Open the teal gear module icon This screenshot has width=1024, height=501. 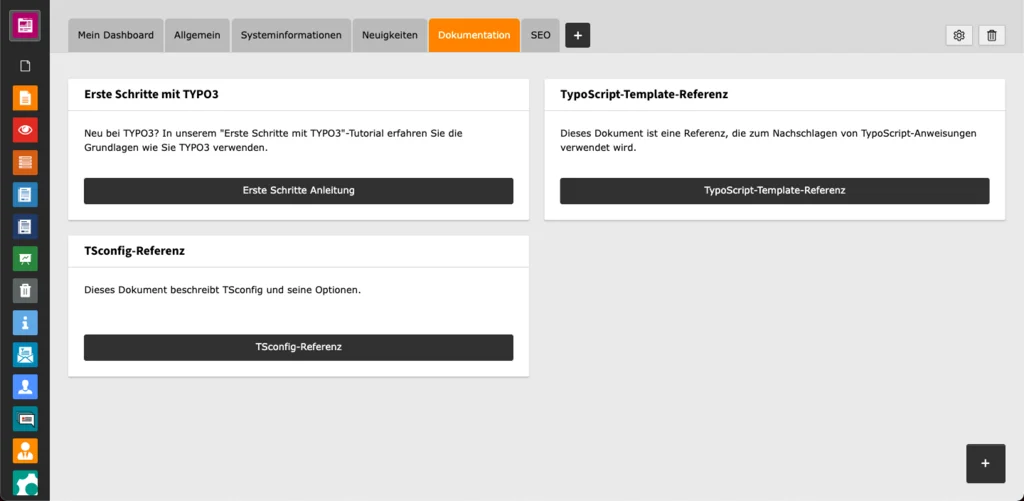[x=25, y=482]
